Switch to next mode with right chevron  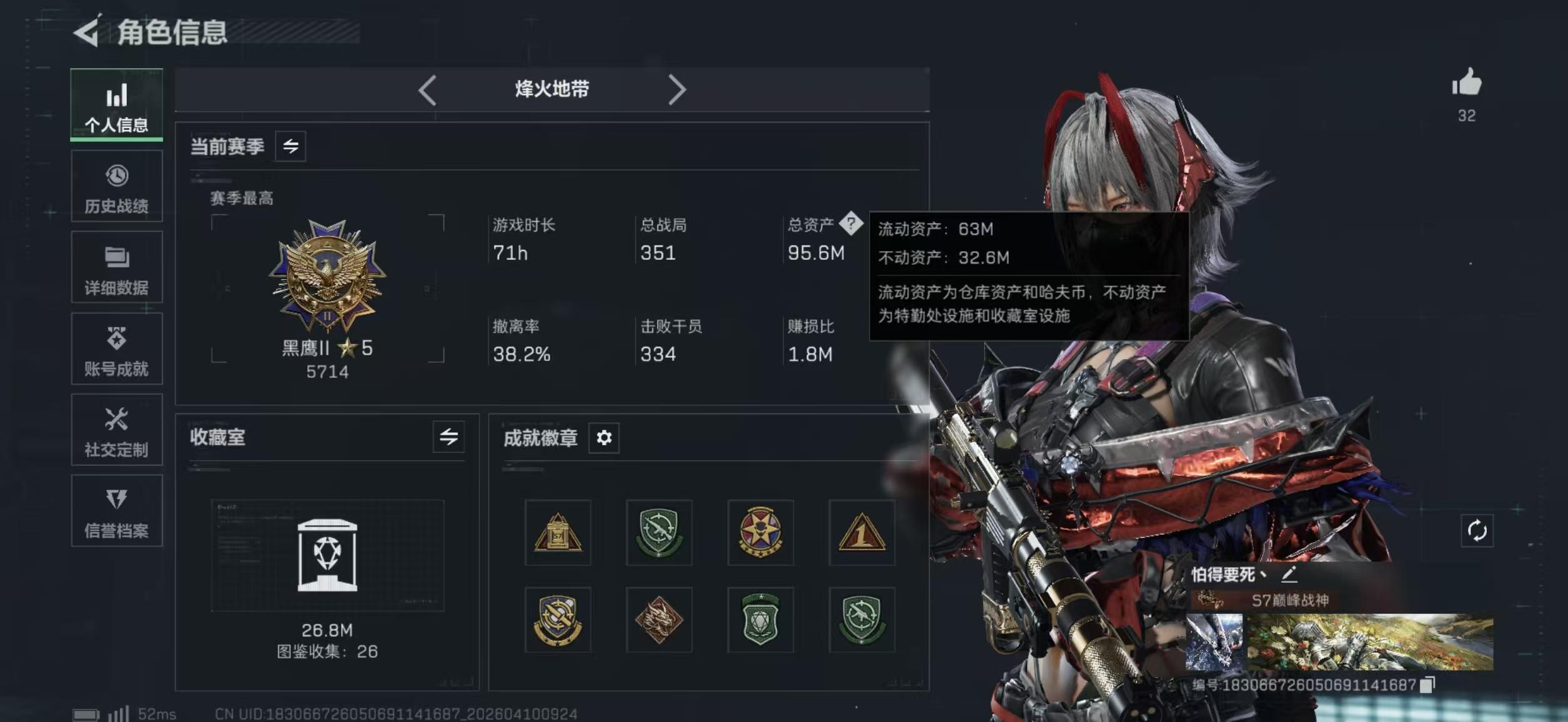[x=677, y=90]
